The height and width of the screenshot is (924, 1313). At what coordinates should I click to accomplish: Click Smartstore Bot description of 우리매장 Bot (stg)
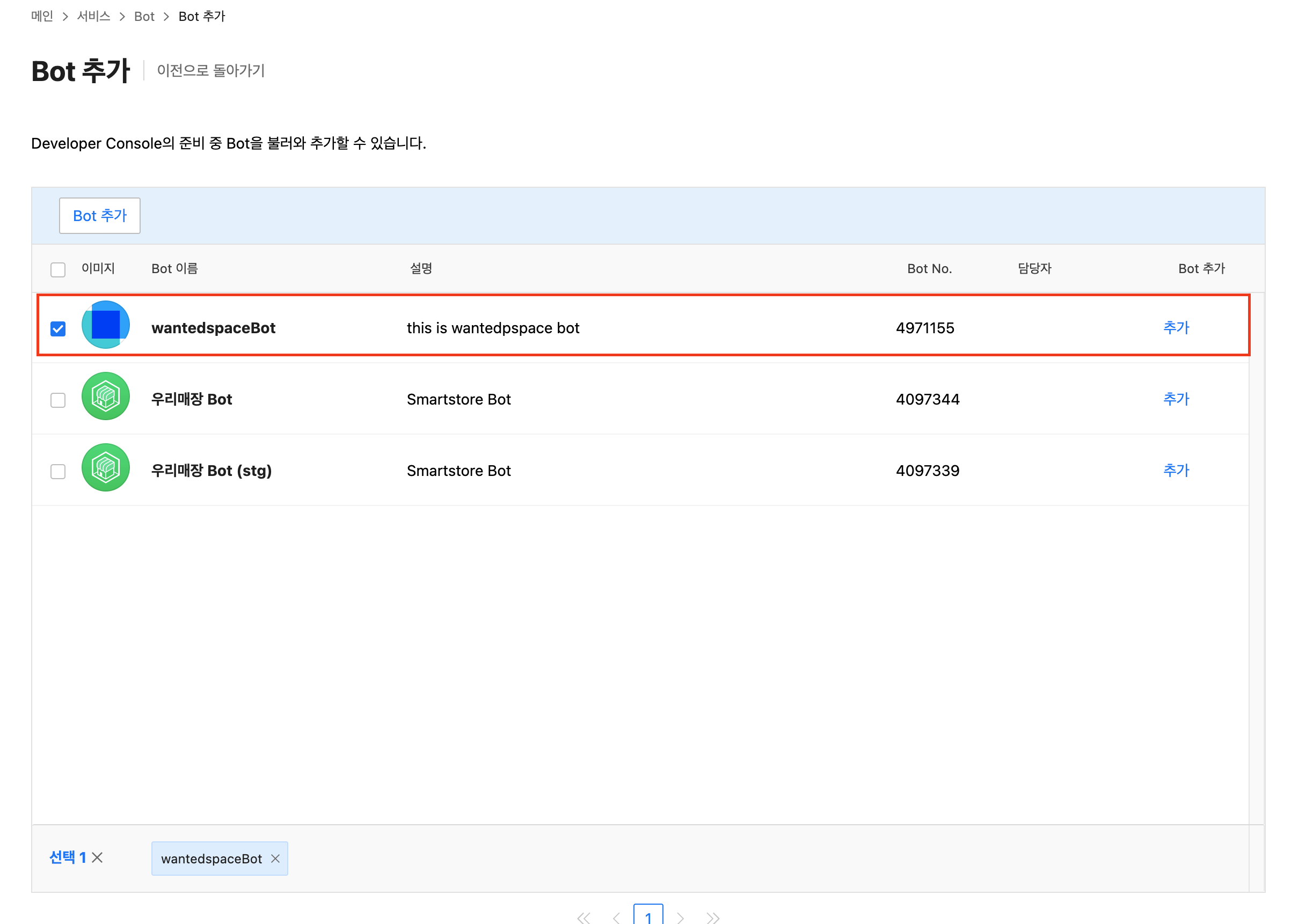(458, 471)
